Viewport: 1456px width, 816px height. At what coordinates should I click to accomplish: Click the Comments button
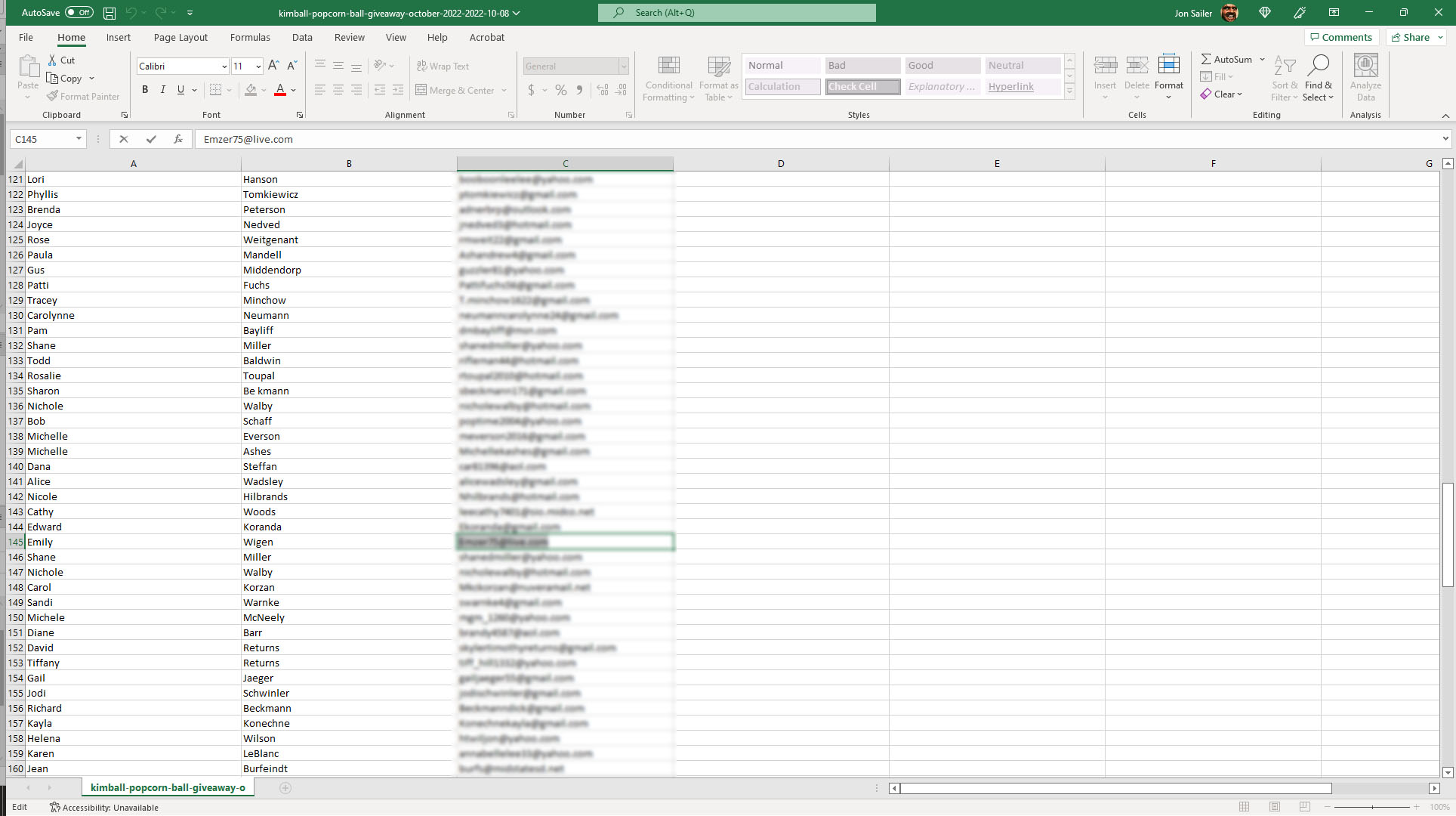[1341, 37]
